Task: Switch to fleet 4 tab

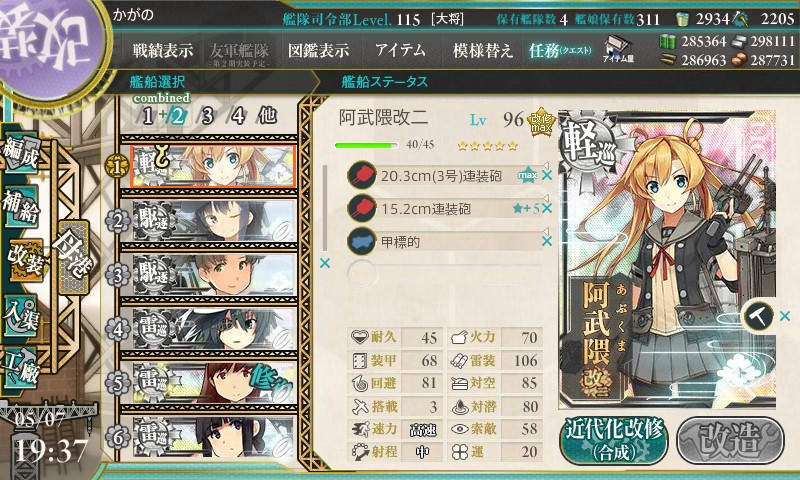Action: point(238,116)
